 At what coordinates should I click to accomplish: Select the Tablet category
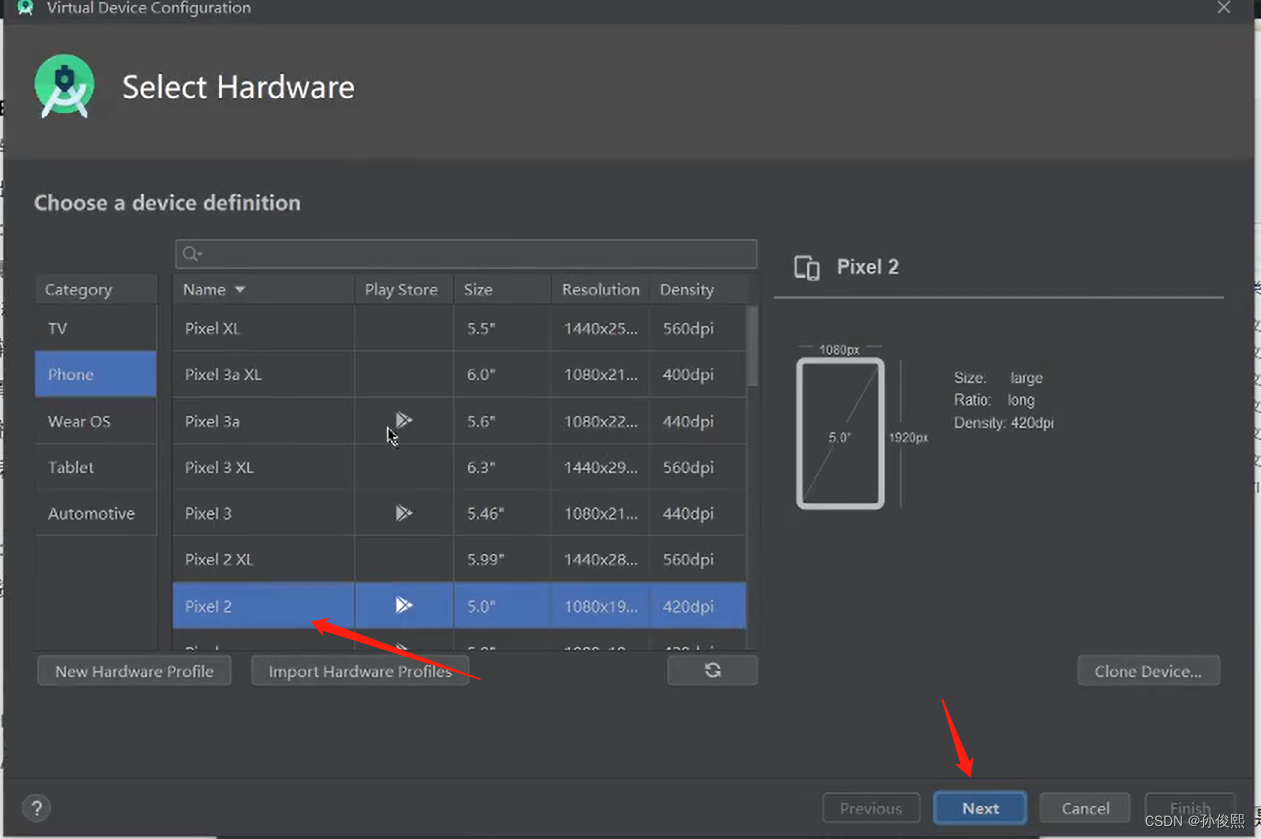click(x=96, y=467)
